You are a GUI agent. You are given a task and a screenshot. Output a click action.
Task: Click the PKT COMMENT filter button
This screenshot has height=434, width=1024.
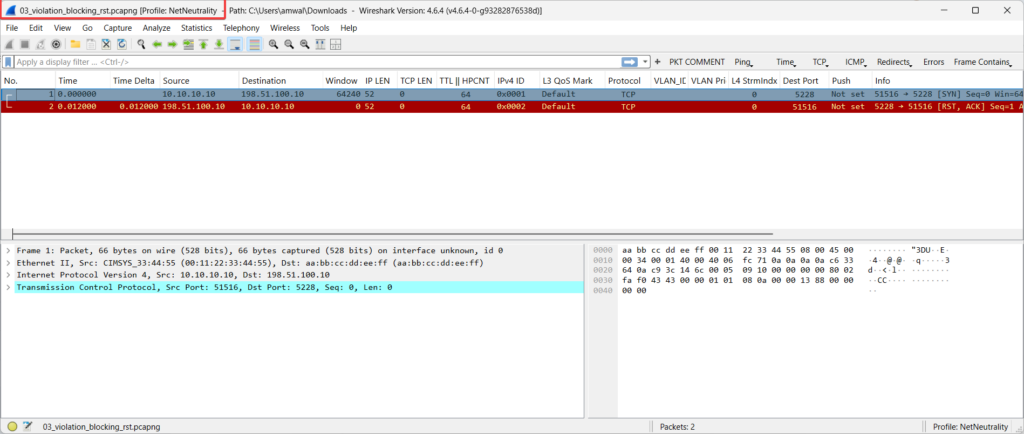click(x=697, y=62)
